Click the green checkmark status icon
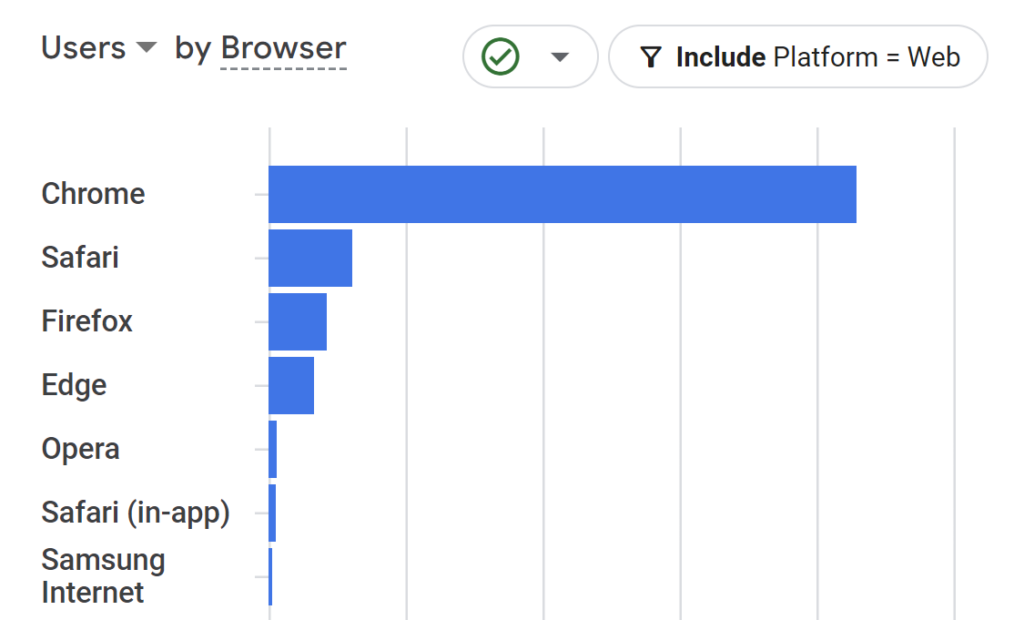 pyautogui.click(x=500, y=57)
